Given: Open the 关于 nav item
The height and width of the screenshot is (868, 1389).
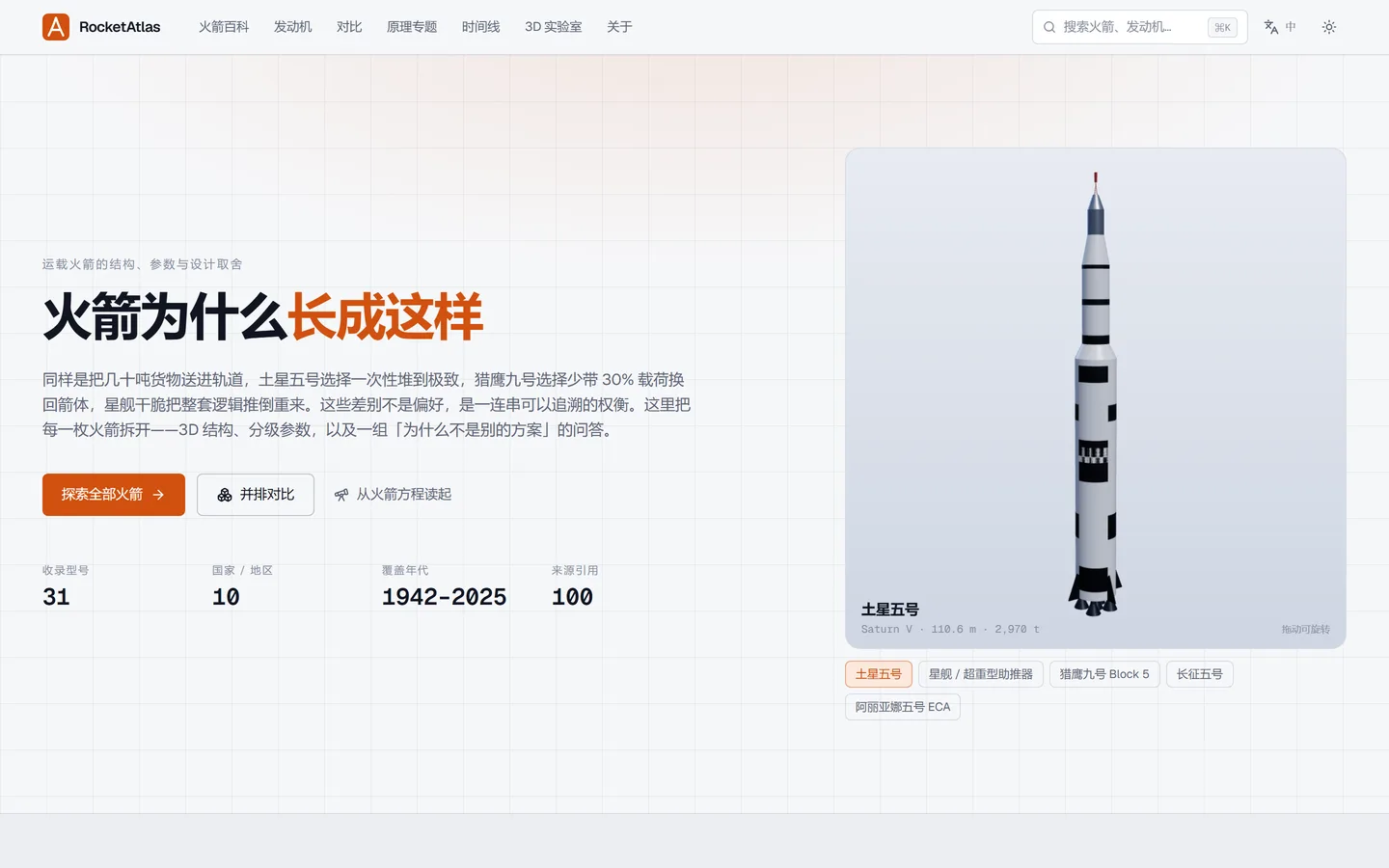Looking at the screenshot, I should pos(619,27).
